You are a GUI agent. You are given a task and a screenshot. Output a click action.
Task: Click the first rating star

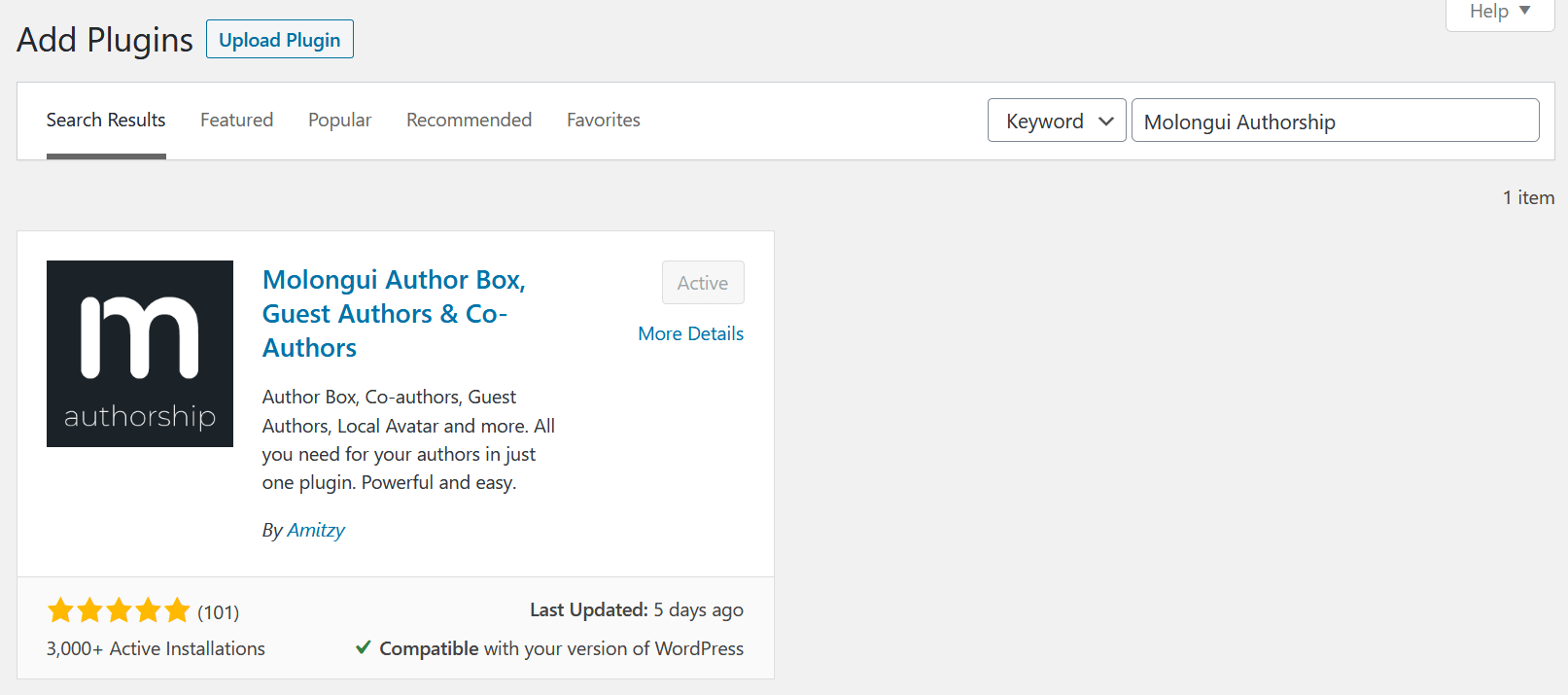(60, 610)
